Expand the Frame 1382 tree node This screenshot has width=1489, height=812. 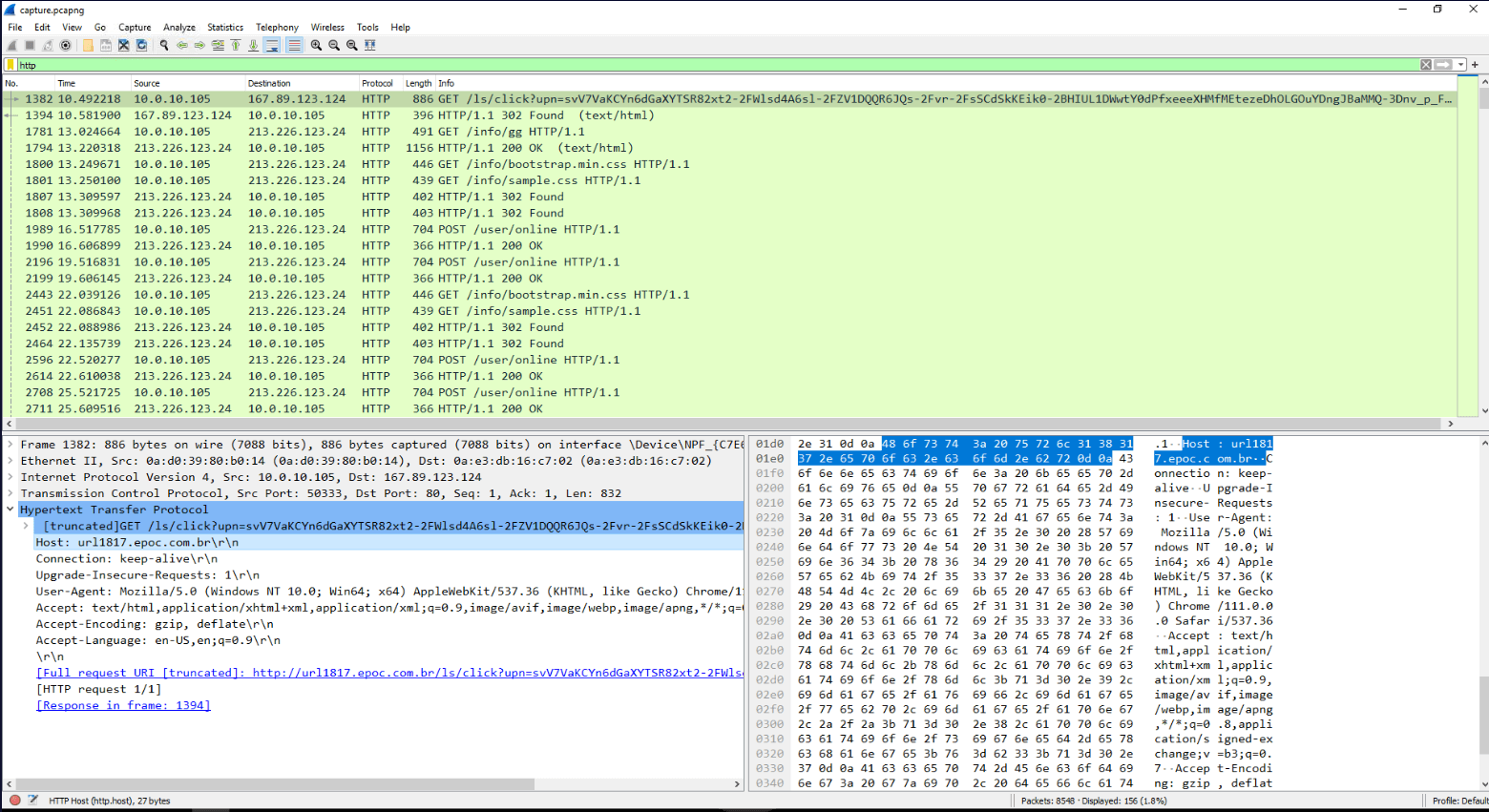[11, 445]
